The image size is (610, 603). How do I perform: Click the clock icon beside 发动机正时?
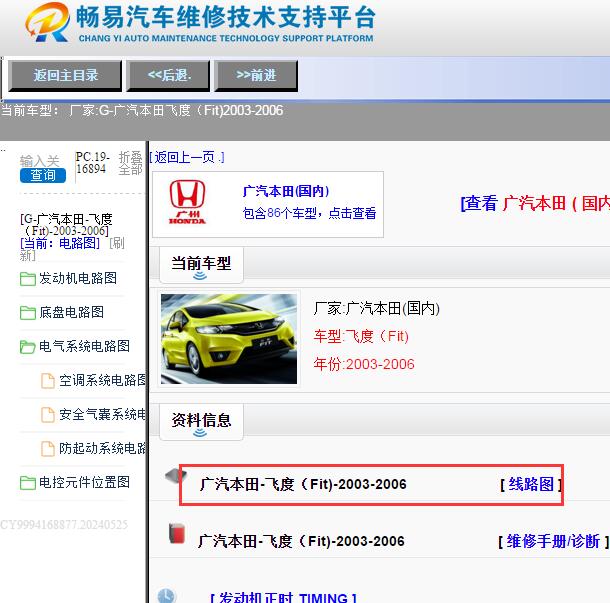click(x=167, y=596)
